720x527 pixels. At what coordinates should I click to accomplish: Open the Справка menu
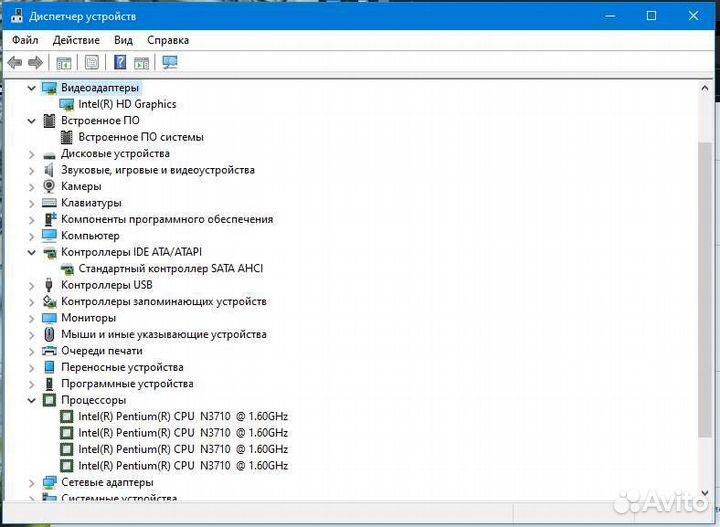tap(167, 40)
